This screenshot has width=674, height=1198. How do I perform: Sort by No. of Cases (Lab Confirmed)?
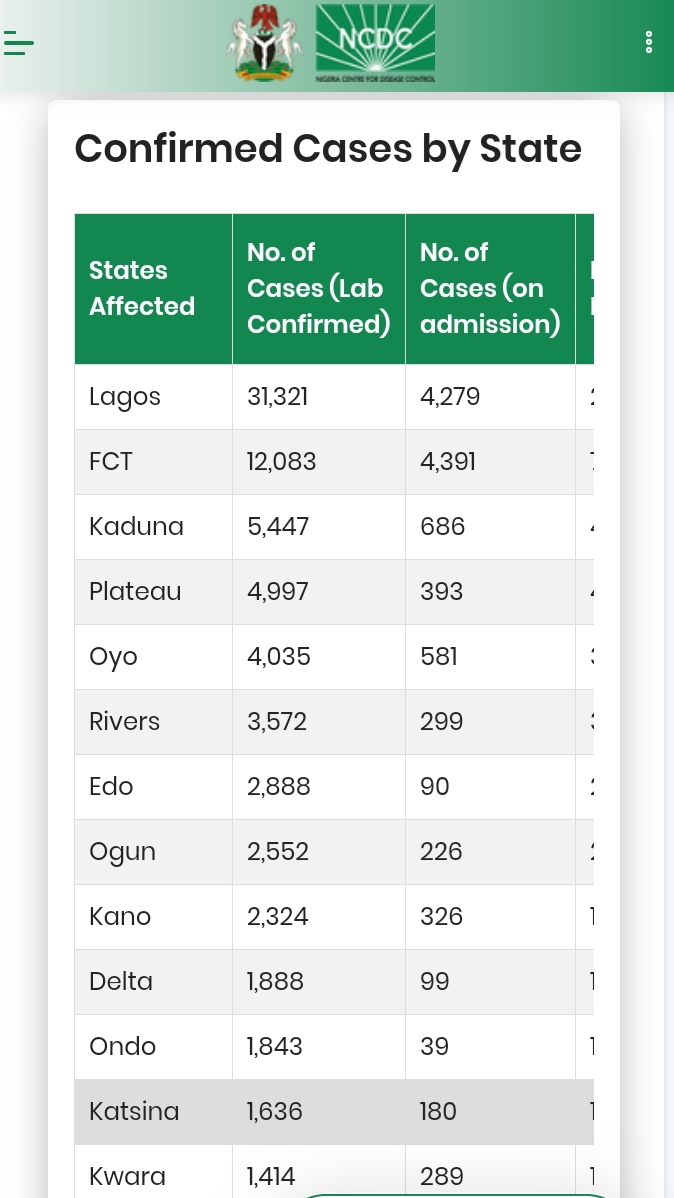318,288
